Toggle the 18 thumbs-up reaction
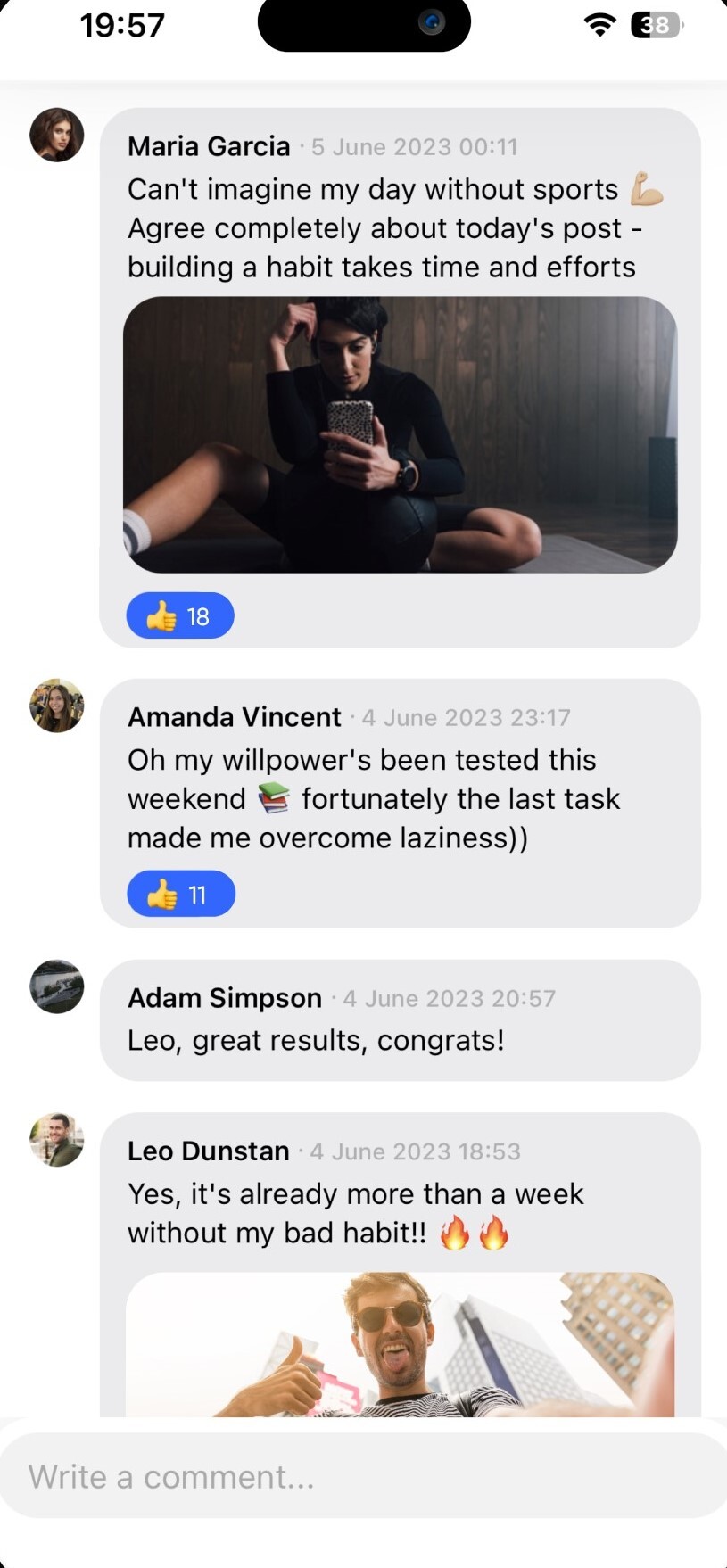 coord(180,615)
